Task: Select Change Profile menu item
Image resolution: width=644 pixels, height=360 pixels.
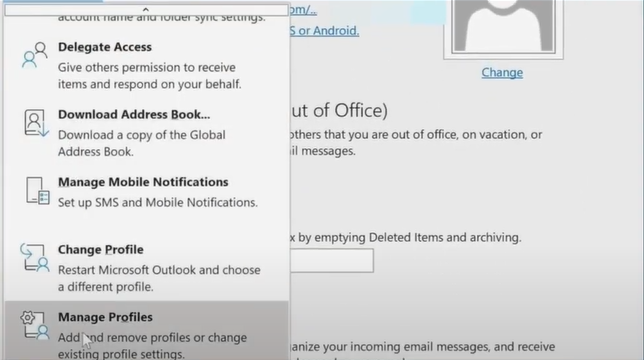Action: coord(147,268)
